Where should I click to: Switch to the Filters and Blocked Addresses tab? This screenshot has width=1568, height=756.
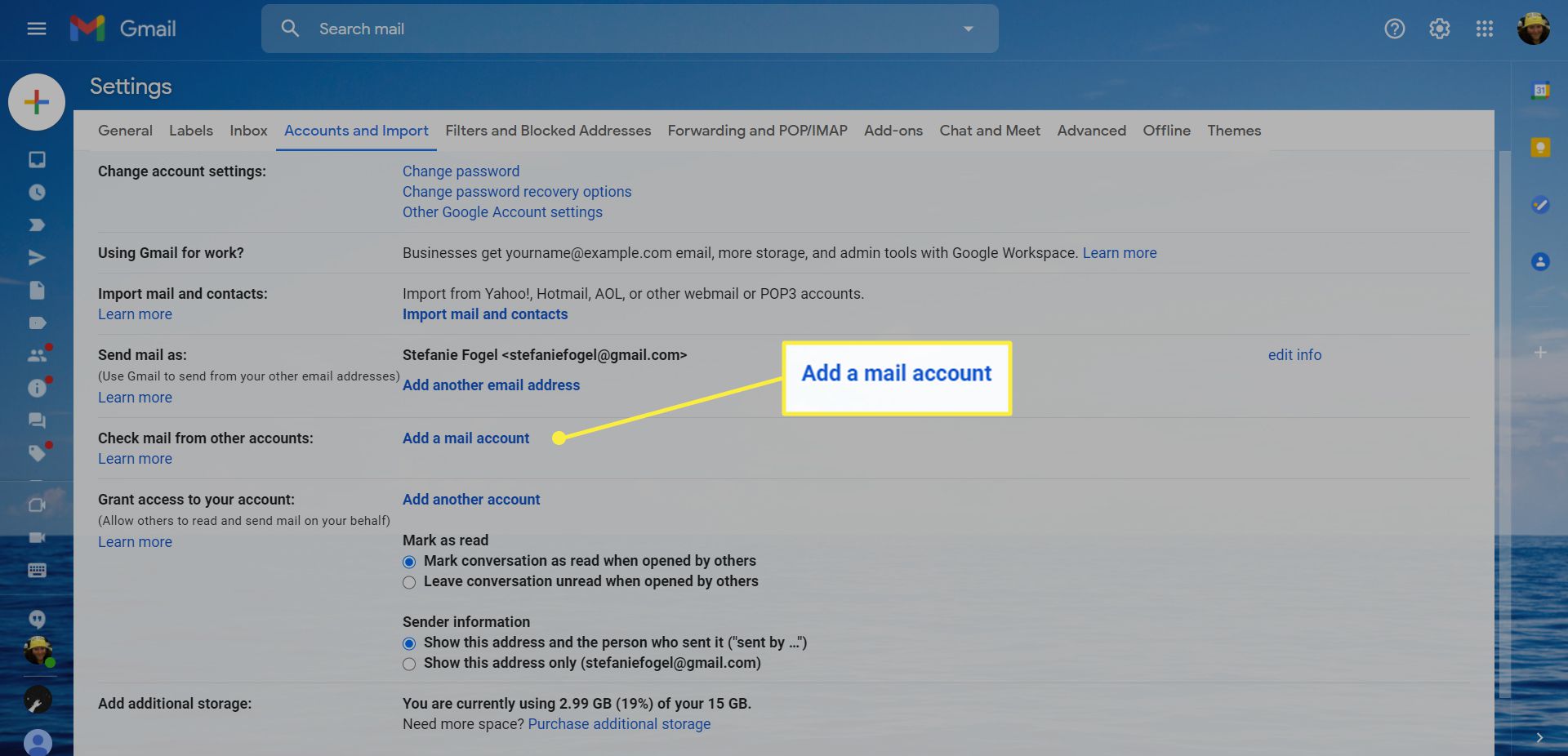tap(547, 131)
